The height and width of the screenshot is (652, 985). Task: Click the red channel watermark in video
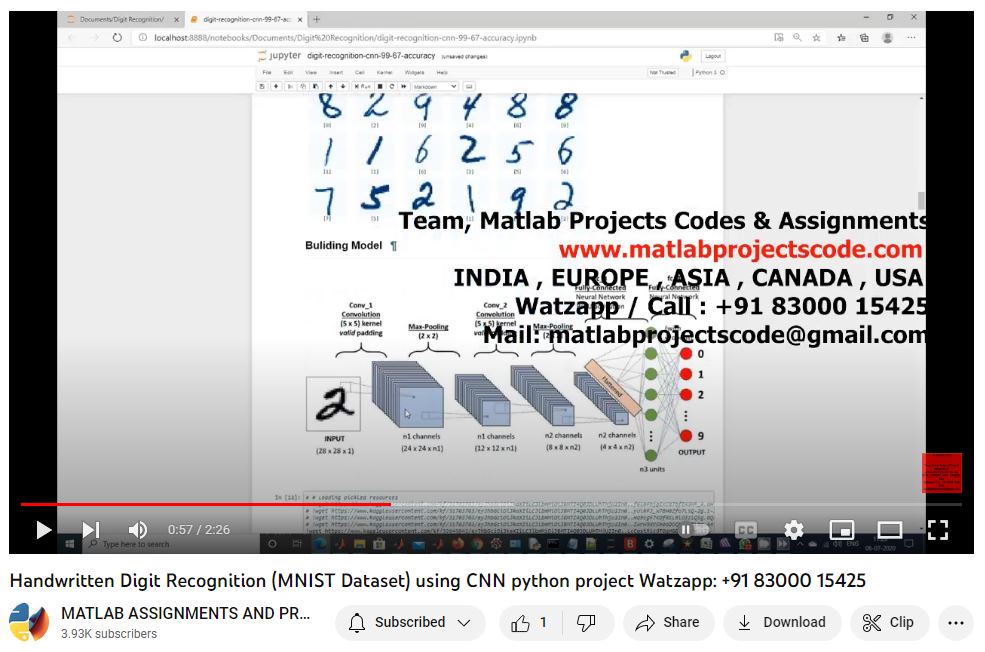coord(941,472)
